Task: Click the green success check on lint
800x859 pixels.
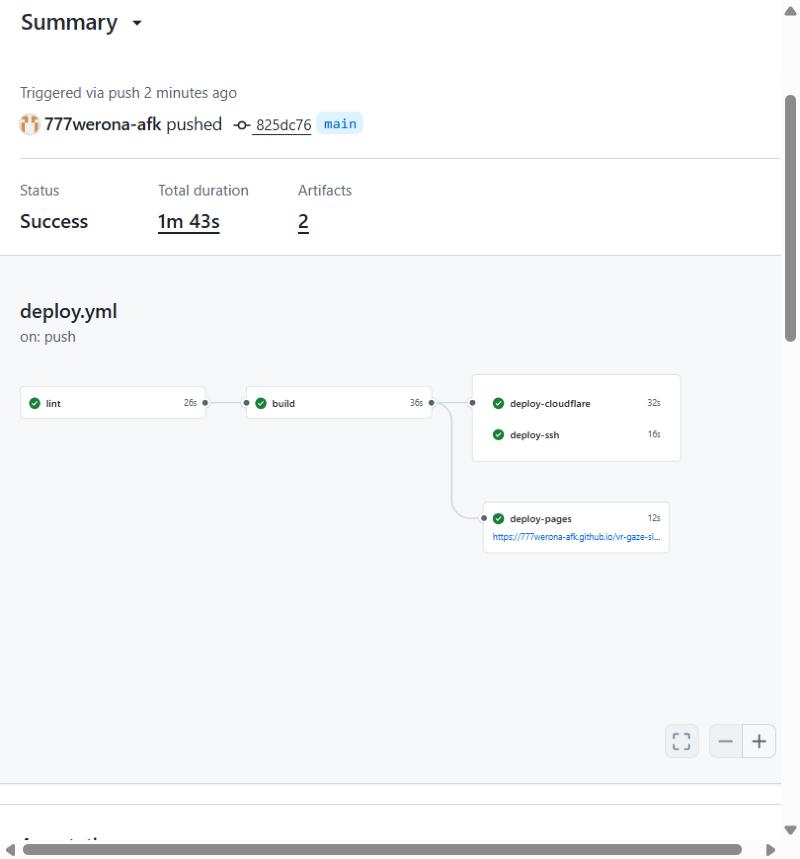Action: [35, 403]
